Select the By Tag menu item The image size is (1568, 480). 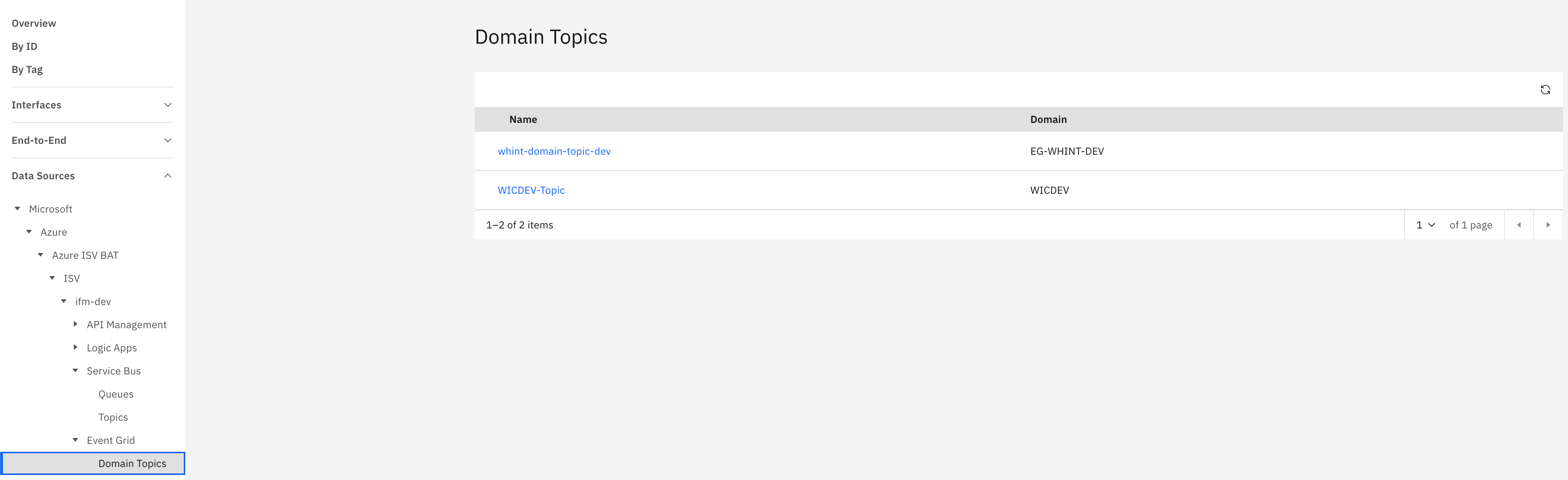[27, 69]
